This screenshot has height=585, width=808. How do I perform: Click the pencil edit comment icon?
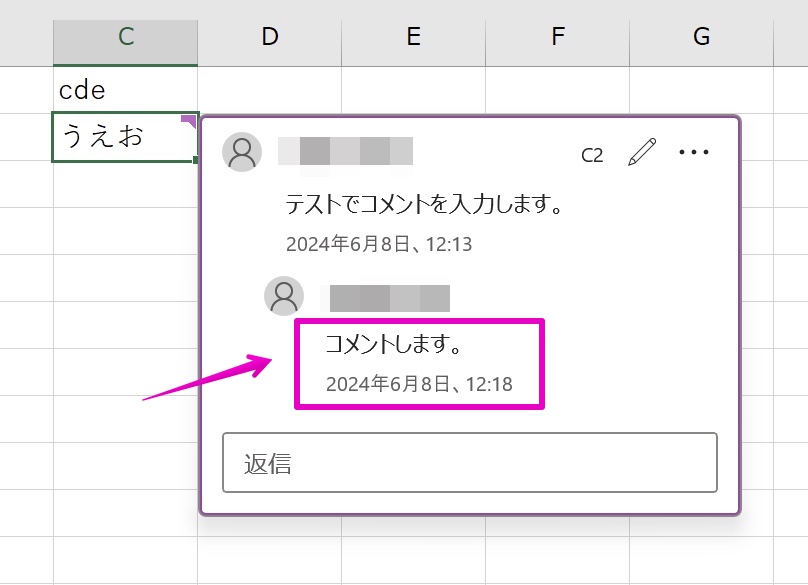(642, 152)
